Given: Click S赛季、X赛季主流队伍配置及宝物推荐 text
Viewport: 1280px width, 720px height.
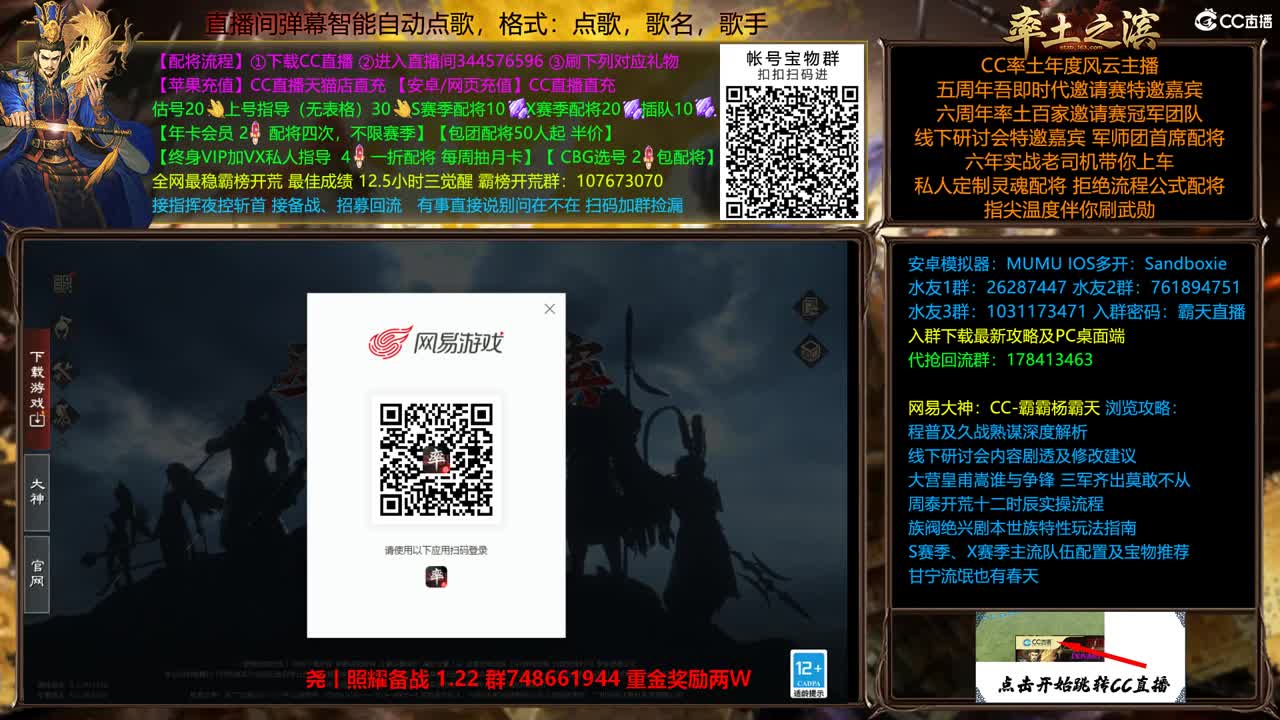Looking at the screenshot, I should (x=1048, y=552).
